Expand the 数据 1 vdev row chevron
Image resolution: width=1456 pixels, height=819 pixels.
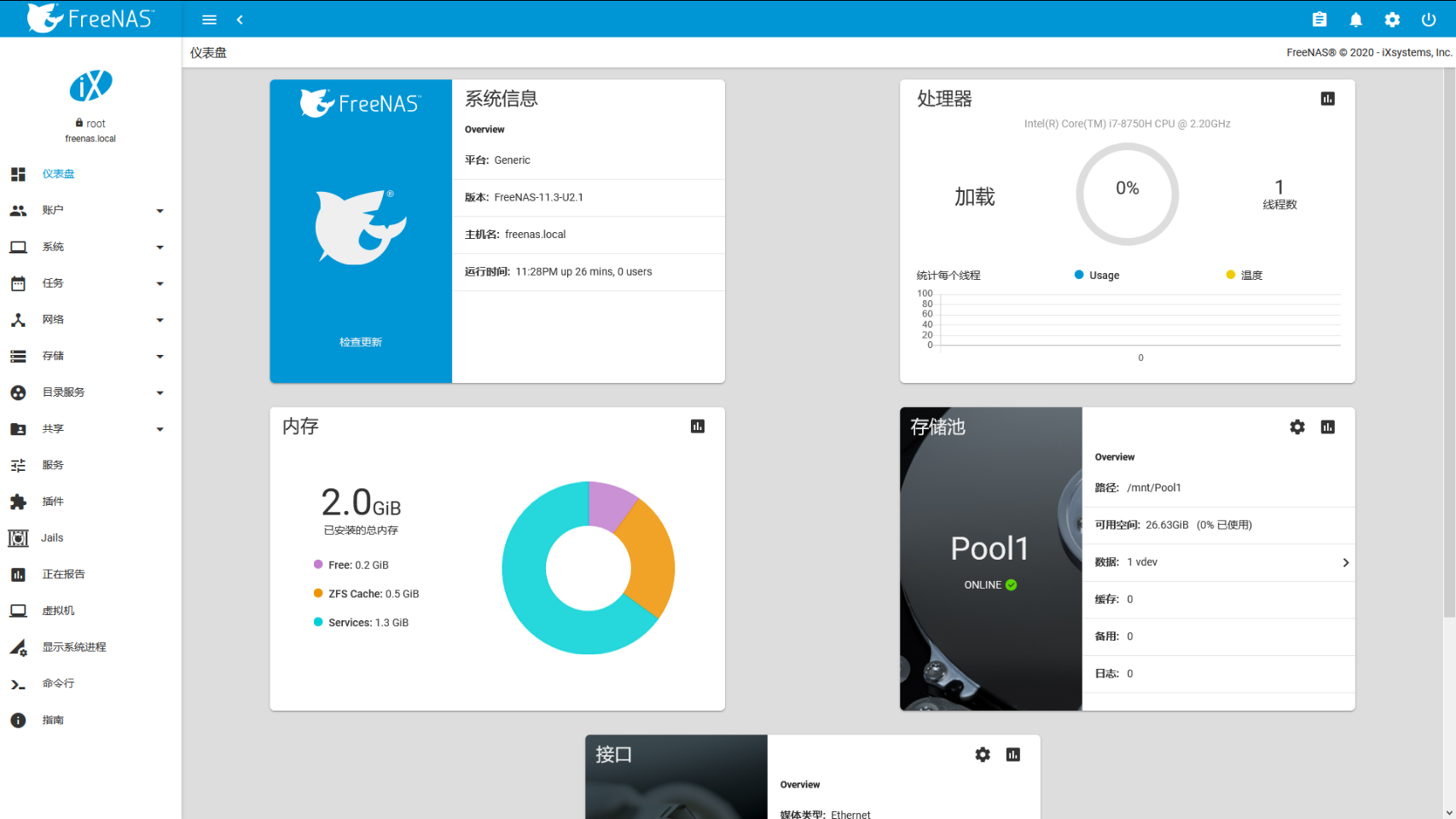click(x=1345, y=562)
